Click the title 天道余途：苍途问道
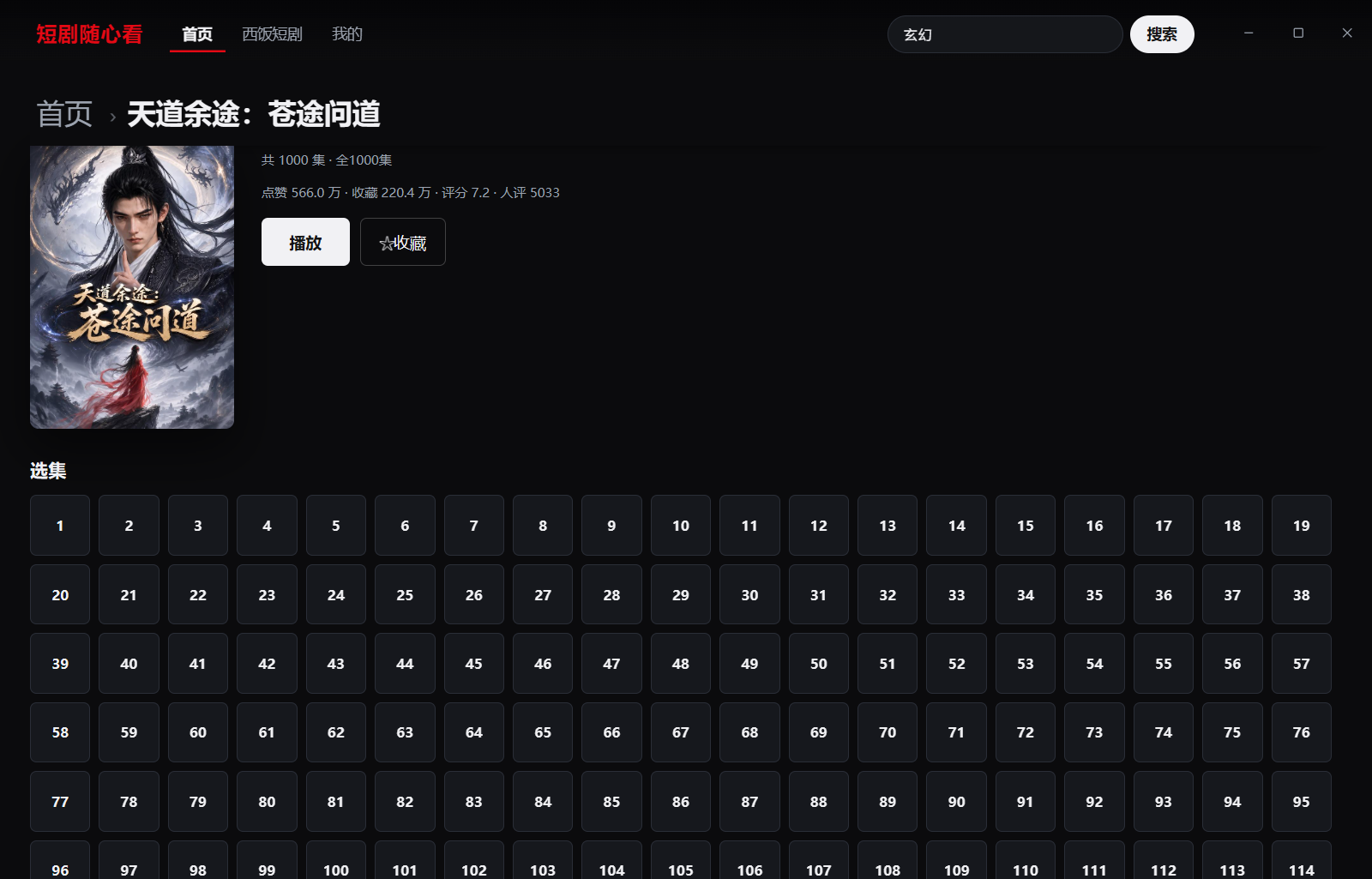This screenshot has height=879, width=1372. (254, 114)
